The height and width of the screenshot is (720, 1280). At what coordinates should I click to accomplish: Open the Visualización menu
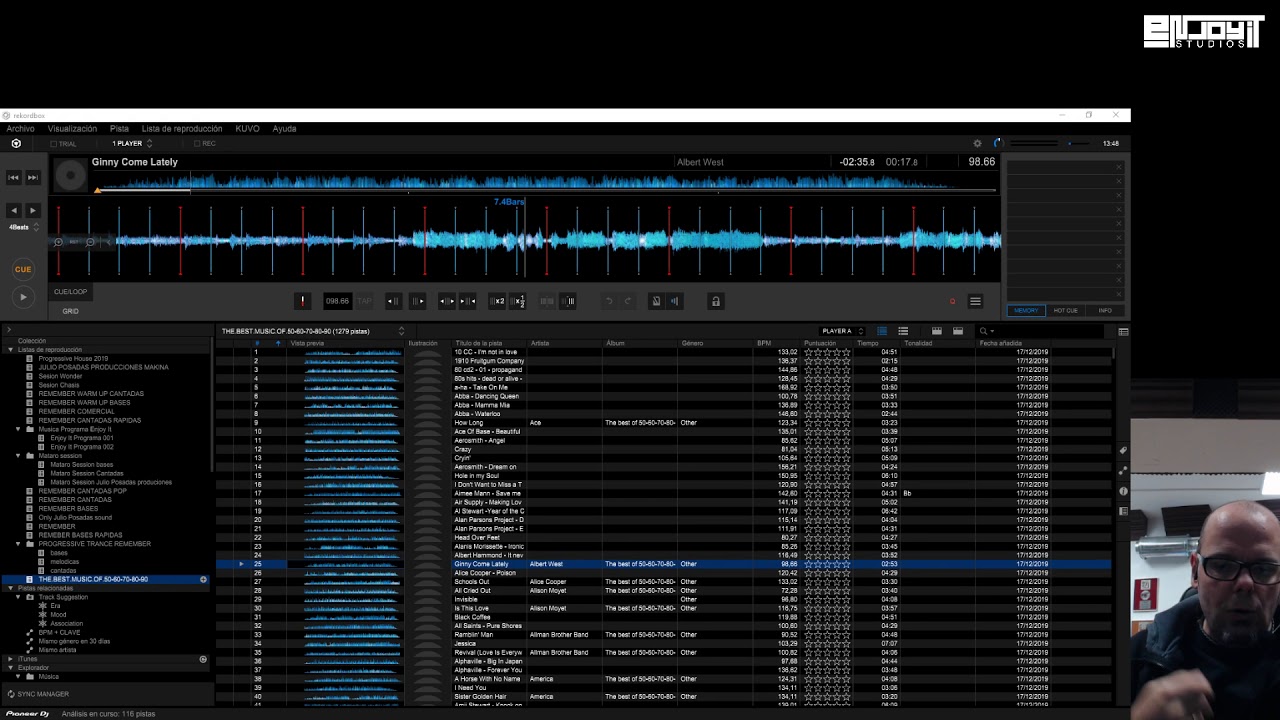point(72,129)
